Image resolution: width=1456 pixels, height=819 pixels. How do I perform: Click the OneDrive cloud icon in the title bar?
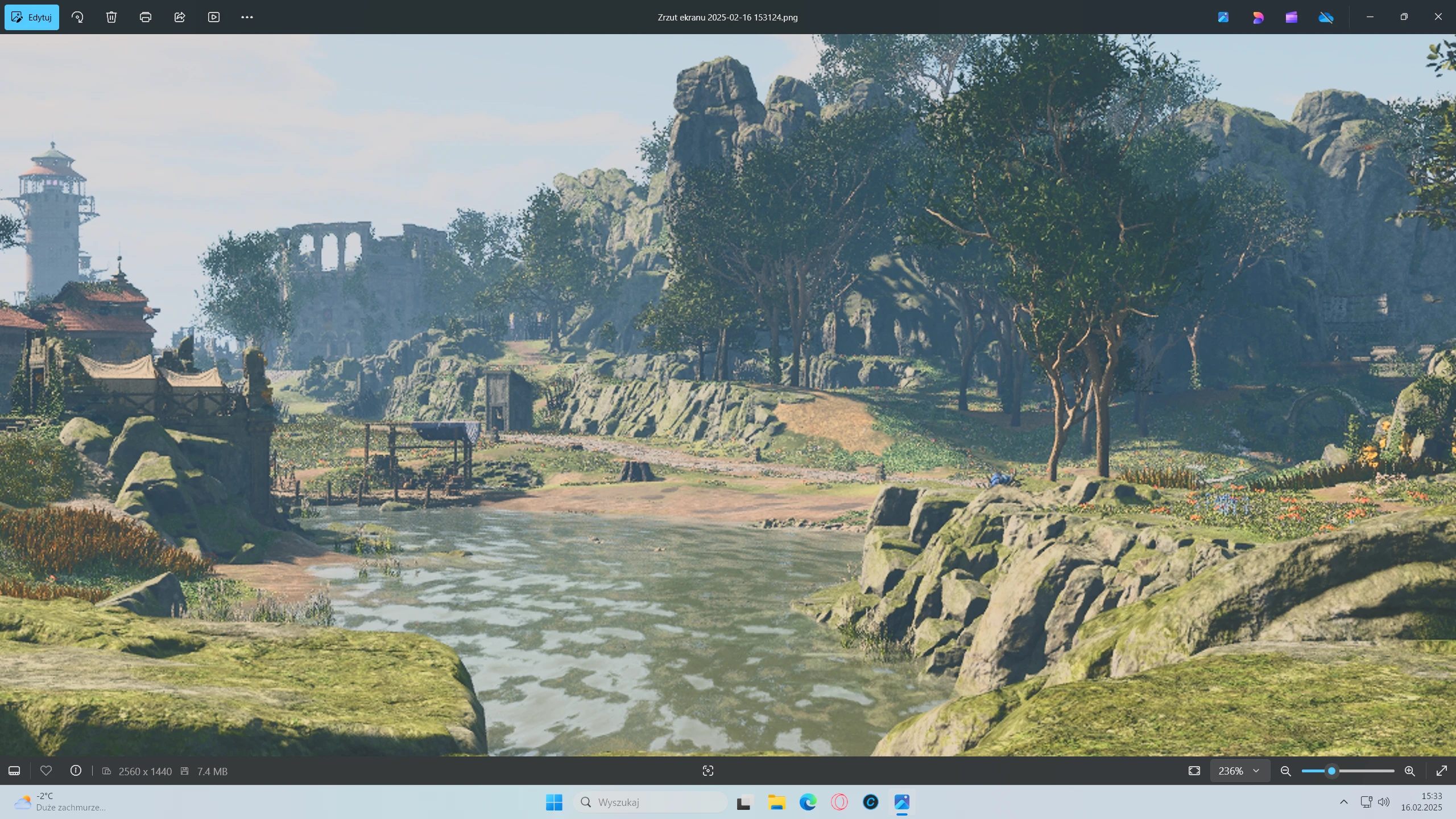point(1326,17)
